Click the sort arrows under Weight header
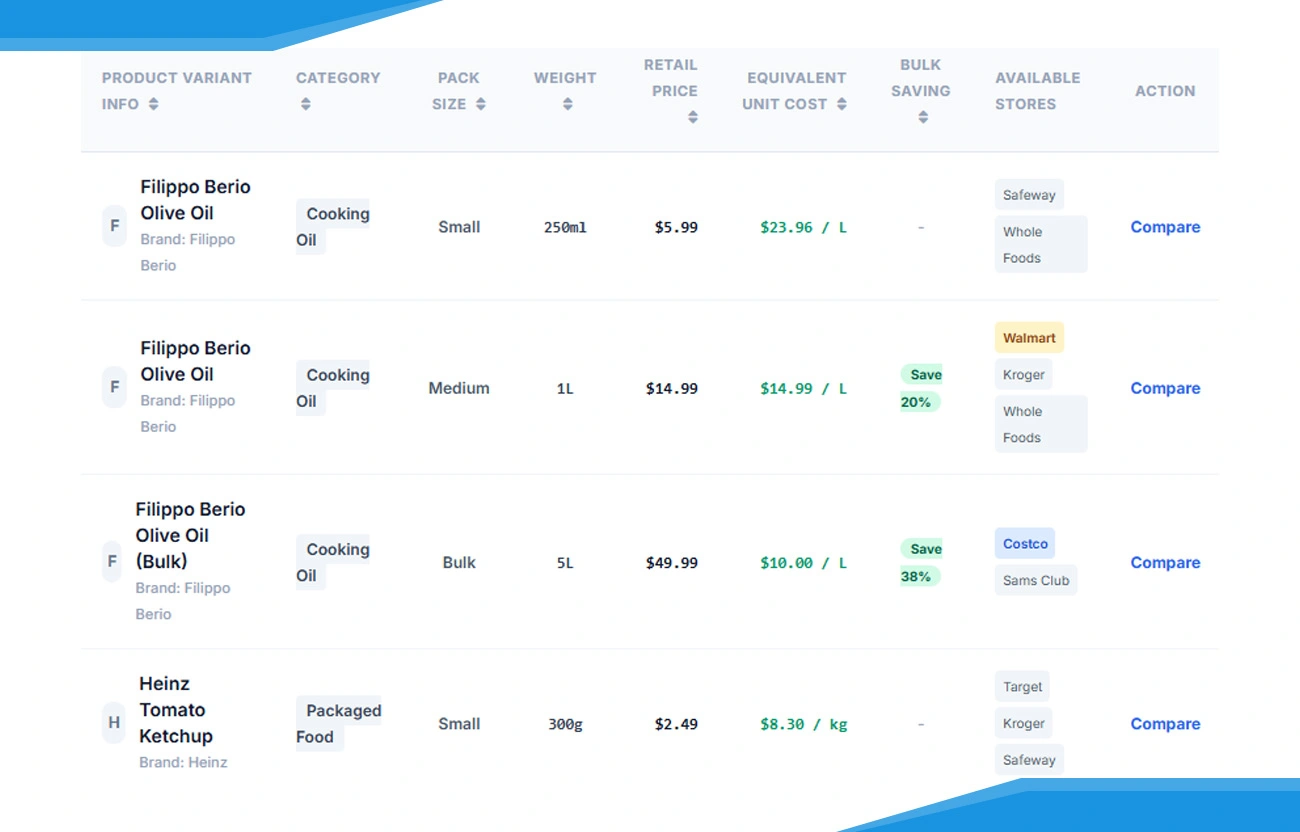The height and width of the screenshot is (832, 1300). click(567, 104)
